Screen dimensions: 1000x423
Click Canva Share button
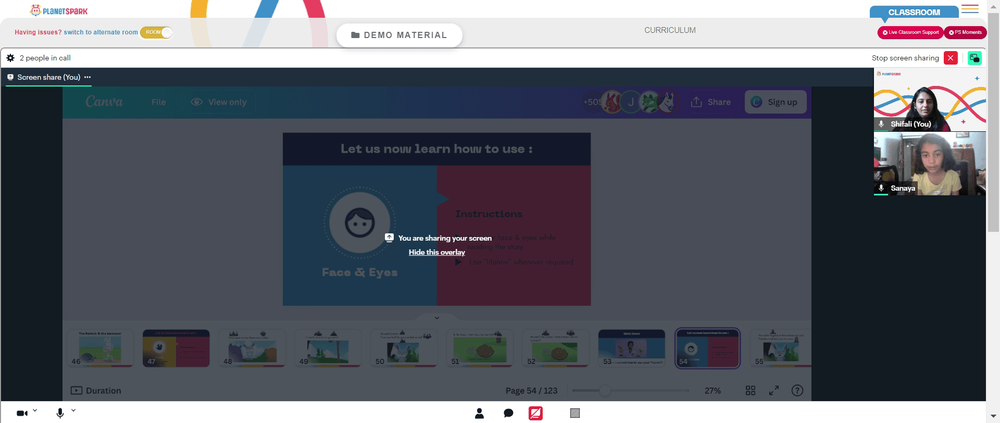(710, 102)
